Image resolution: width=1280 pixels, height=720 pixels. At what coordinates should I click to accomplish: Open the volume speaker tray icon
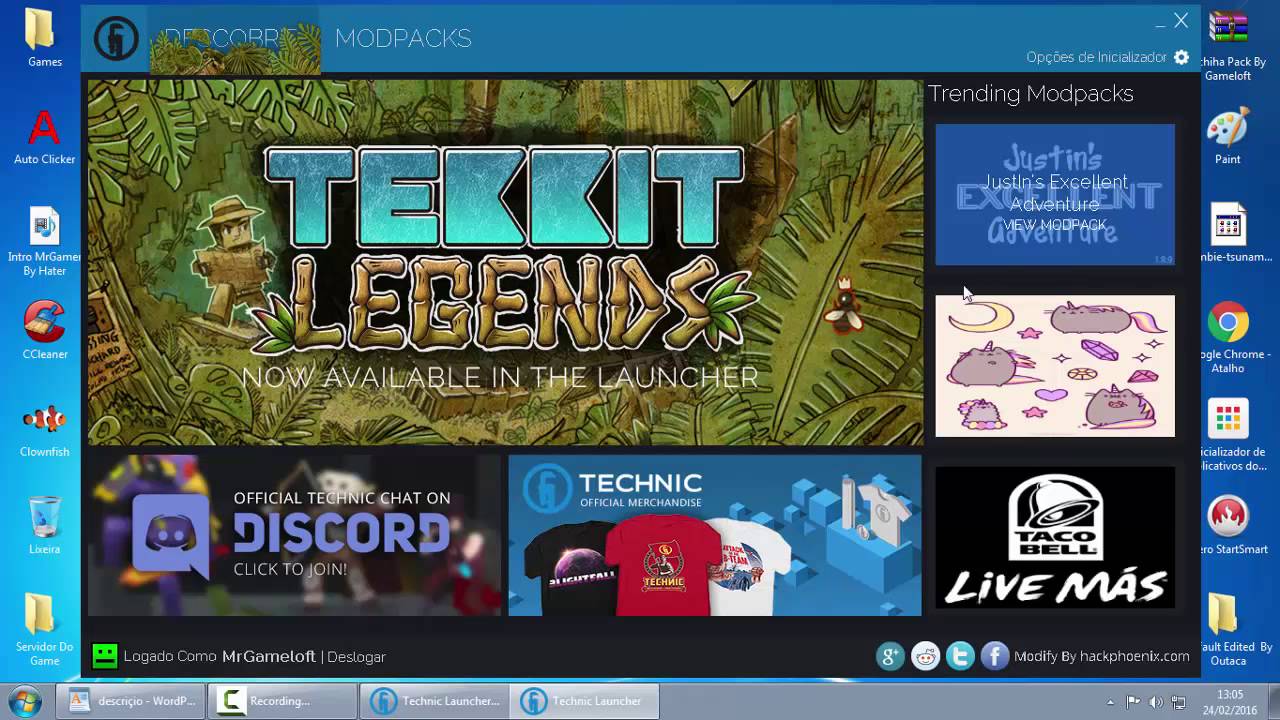pyautogui.click(x=1156, y=702)
